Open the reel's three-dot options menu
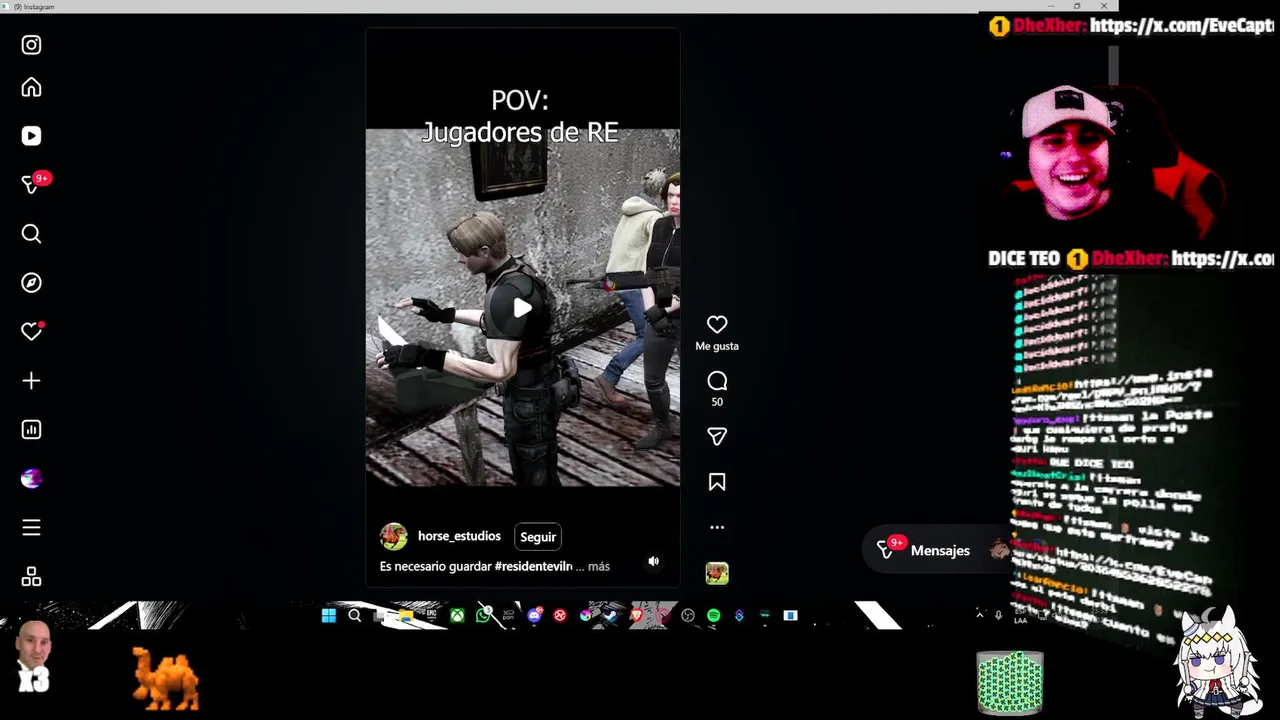 717,527
